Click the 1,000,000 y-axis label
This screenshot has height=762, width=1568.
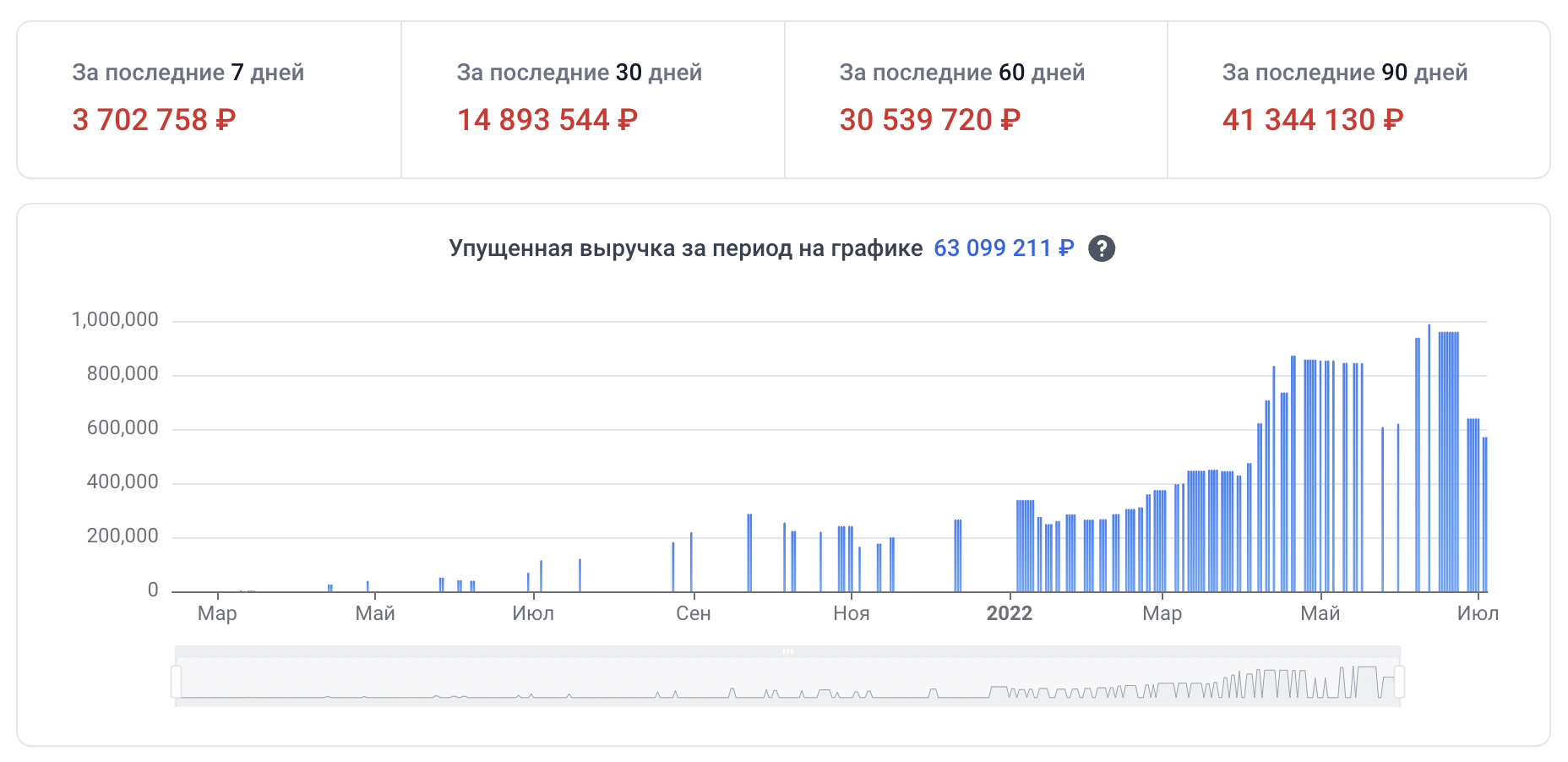pos(115,319)
